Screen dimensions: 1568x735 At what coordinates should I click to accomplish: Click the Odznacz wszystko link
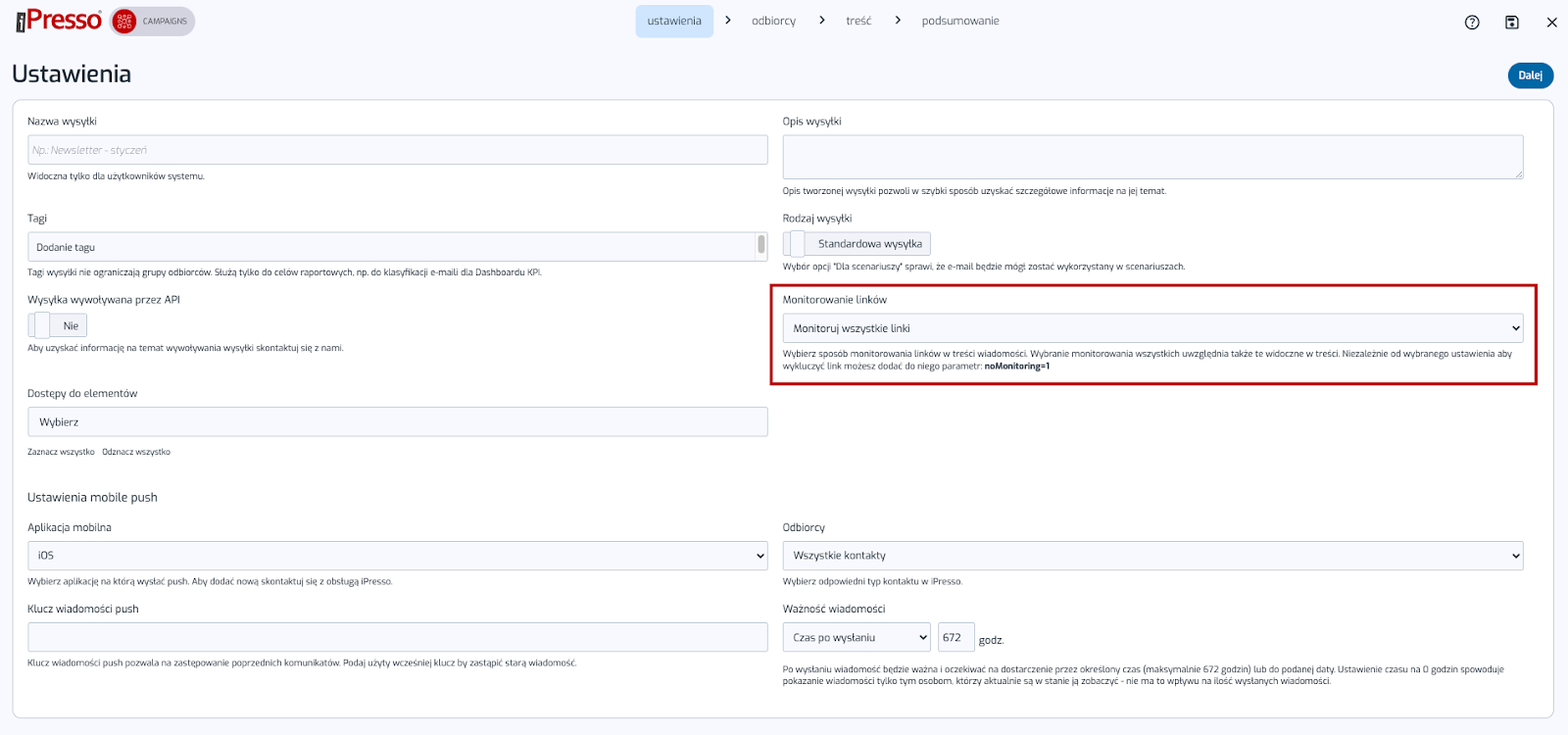point(136,452)
